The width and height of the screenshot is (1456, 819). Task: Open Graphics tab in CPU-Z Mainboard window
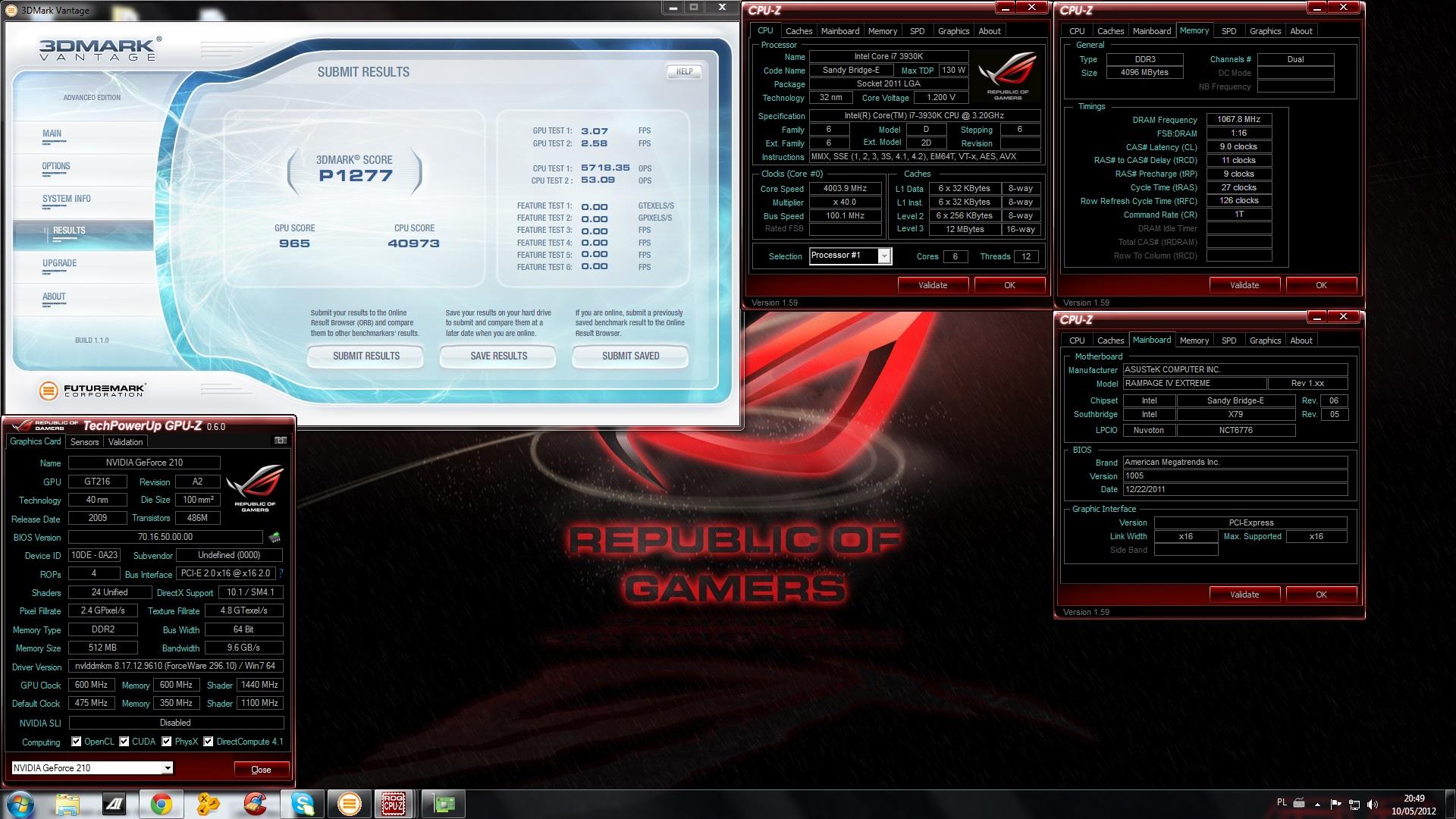coord(1265,340)
